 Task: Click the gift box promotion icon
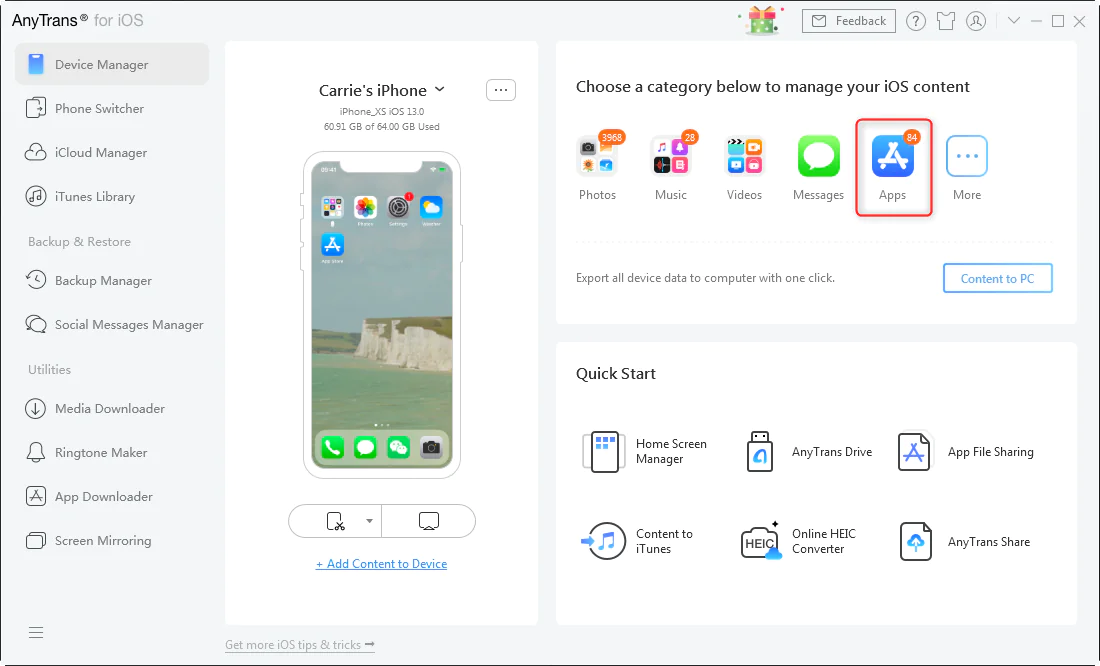(x=762, y=20)
